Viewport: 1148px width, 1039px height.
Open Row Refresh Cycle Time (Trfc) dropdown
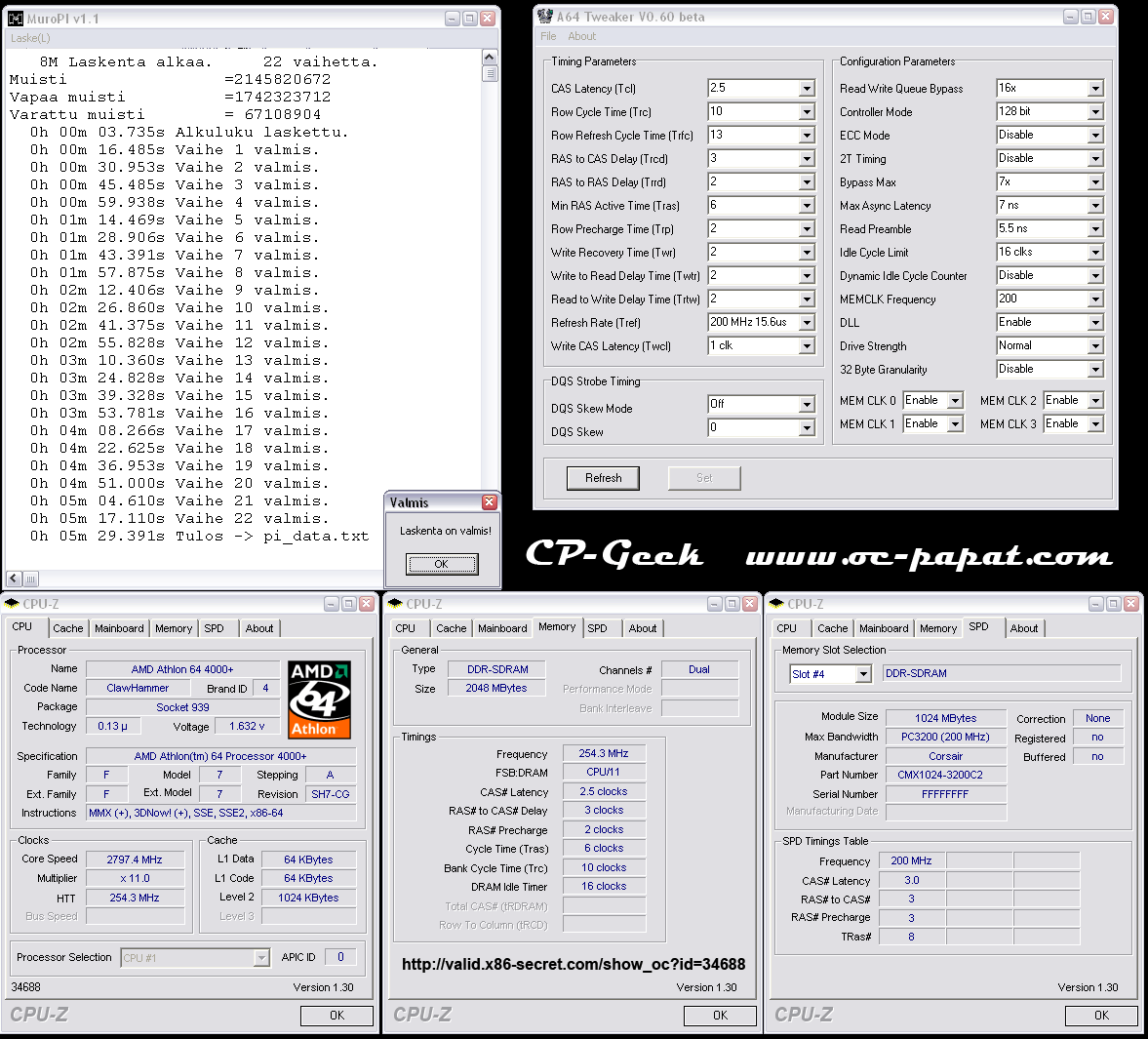tap(807, 136)
